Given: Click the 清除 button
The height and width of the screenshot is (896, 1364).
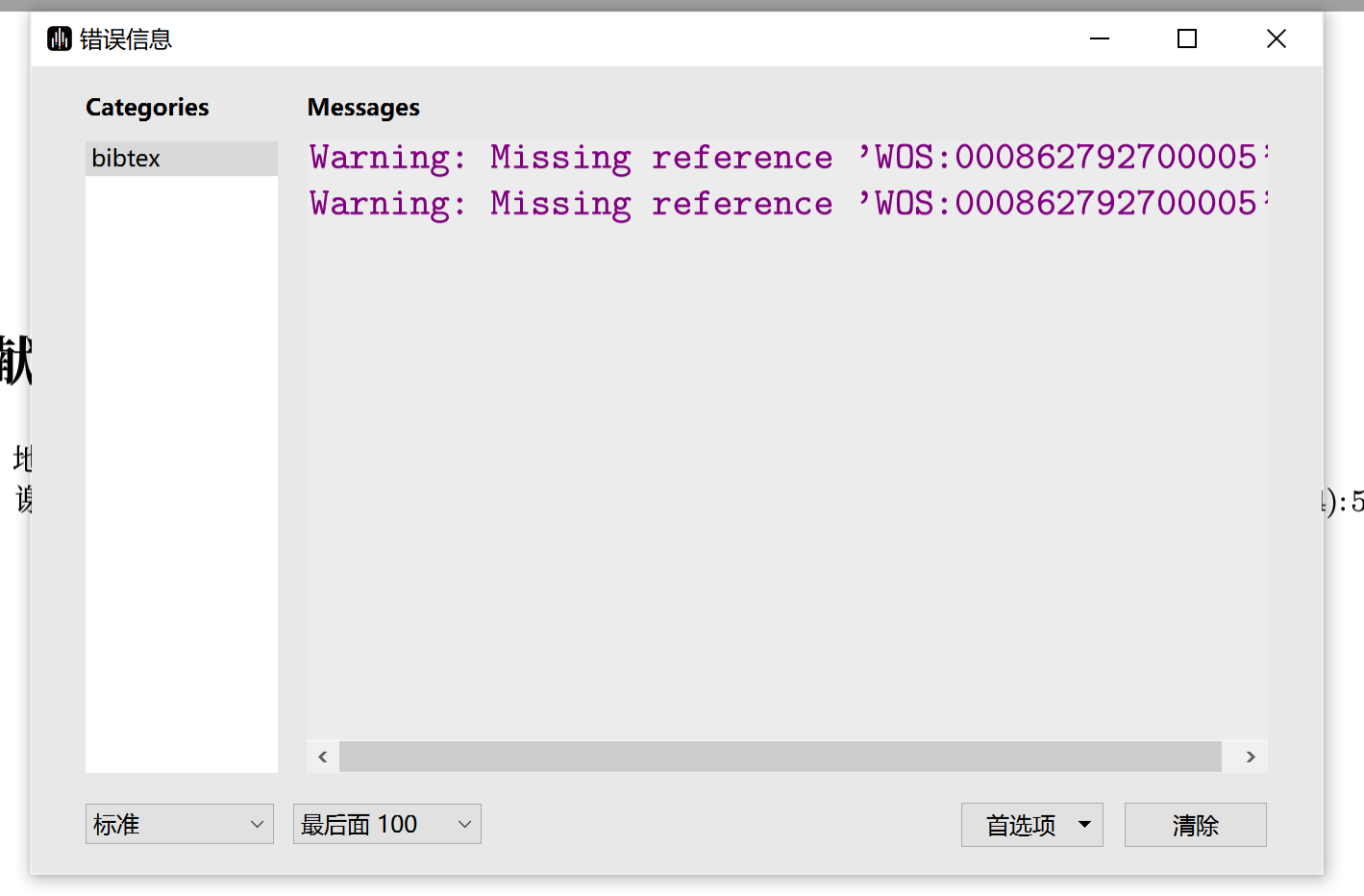Looking at the screenshot, I should [x=1195, y=825].
